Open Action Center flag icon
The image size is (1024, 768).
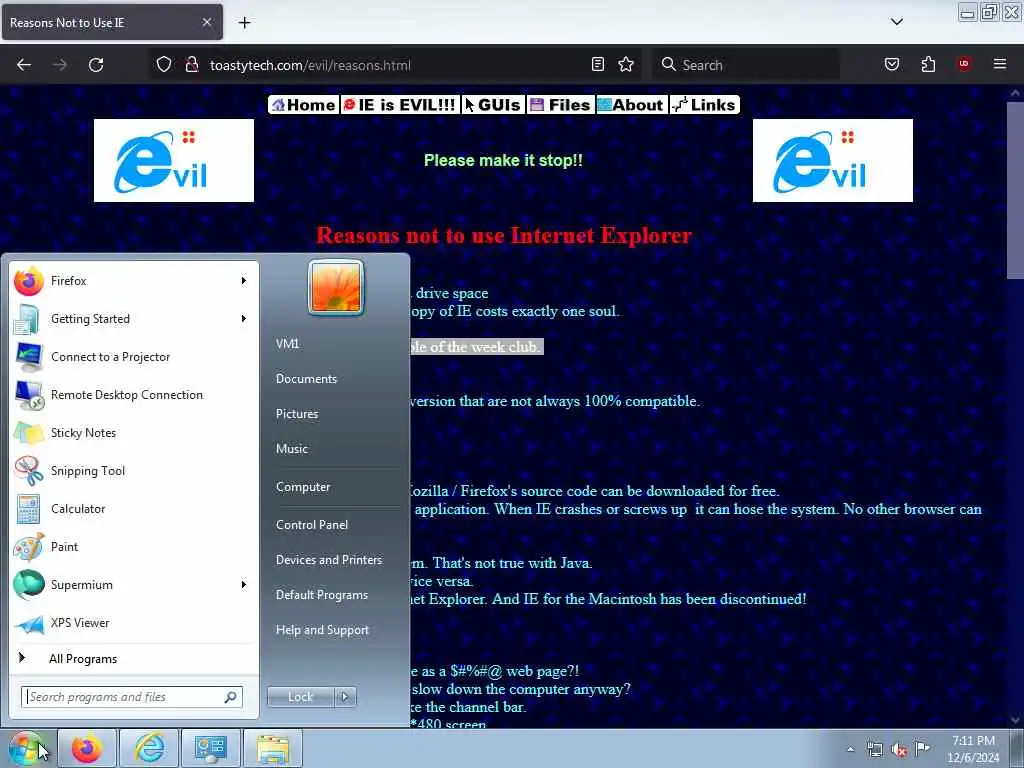click(x=922, y=748)
